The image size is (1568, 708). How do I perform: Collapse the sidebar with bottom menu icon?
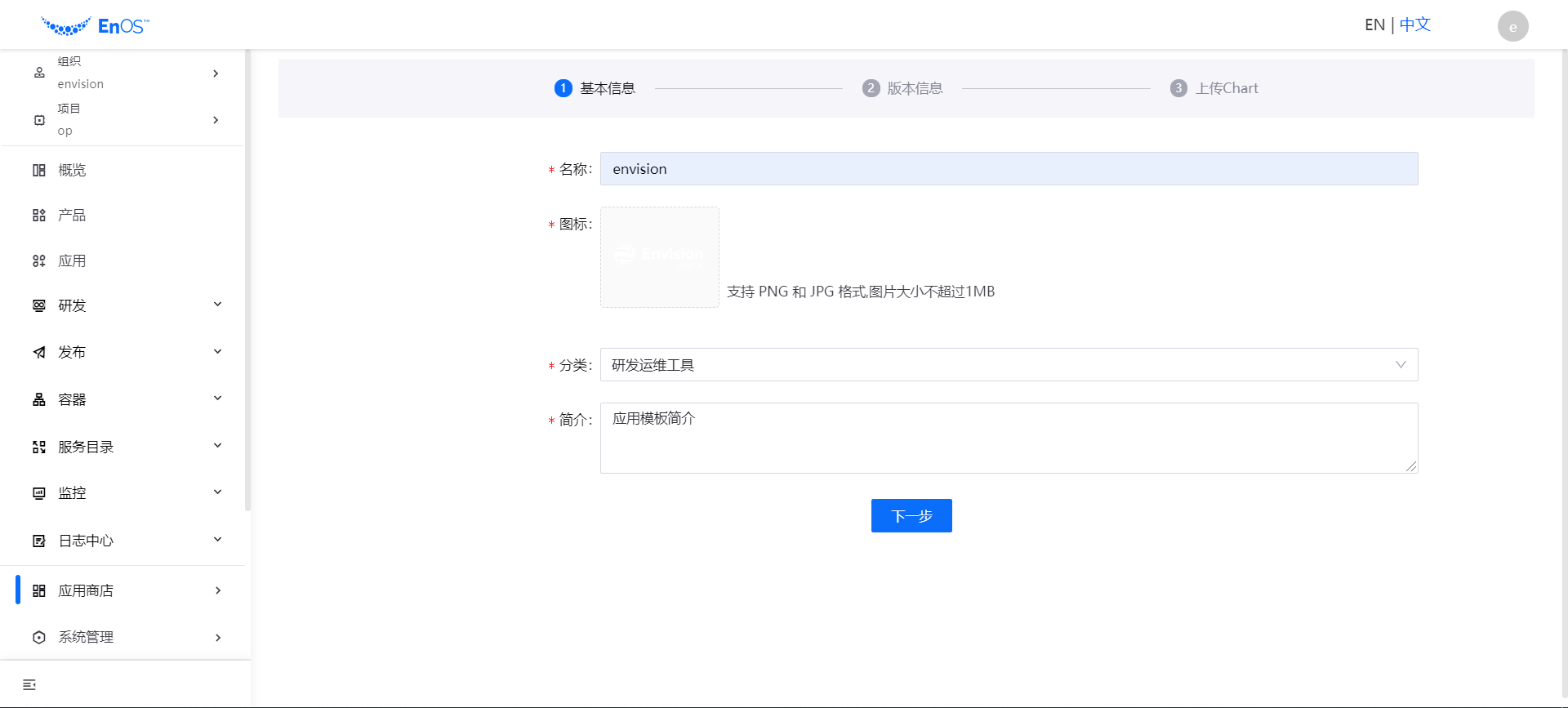point(29,684)
